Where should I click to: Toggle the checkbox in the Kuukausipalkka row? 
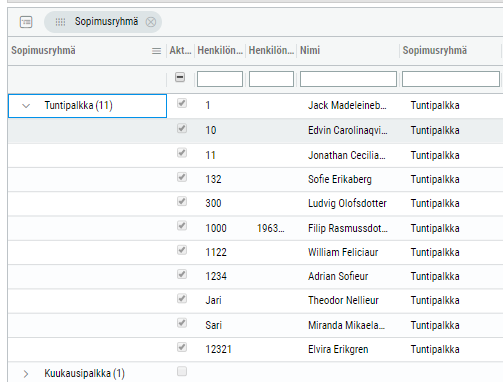tap(182, 371)
